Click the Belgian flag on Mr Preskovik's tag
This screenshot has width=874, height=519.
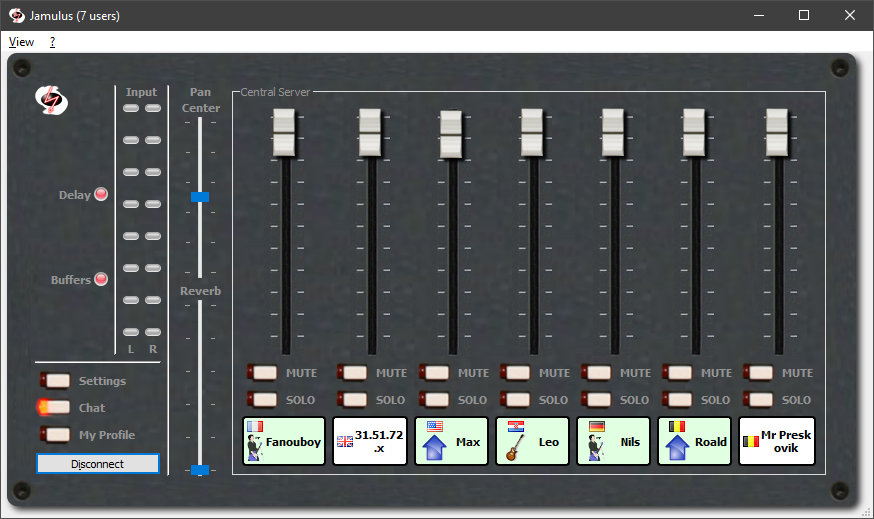[x=751, y=442]
